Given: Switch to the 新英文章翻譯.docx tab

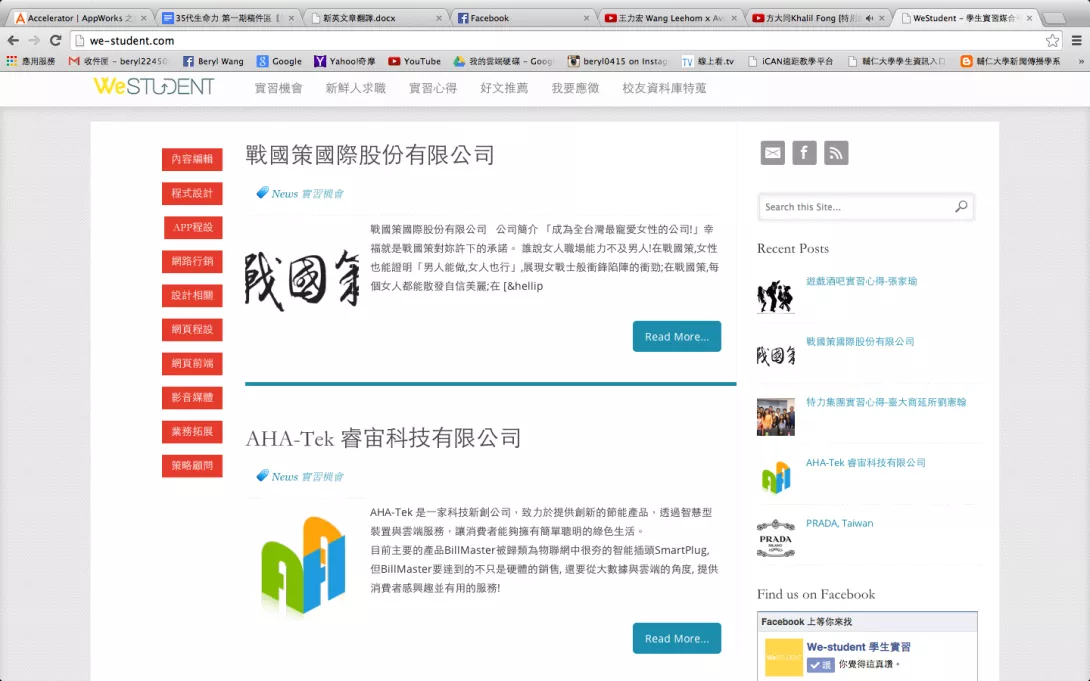Looking at the screenshot, I should click(x=375, y=18).
